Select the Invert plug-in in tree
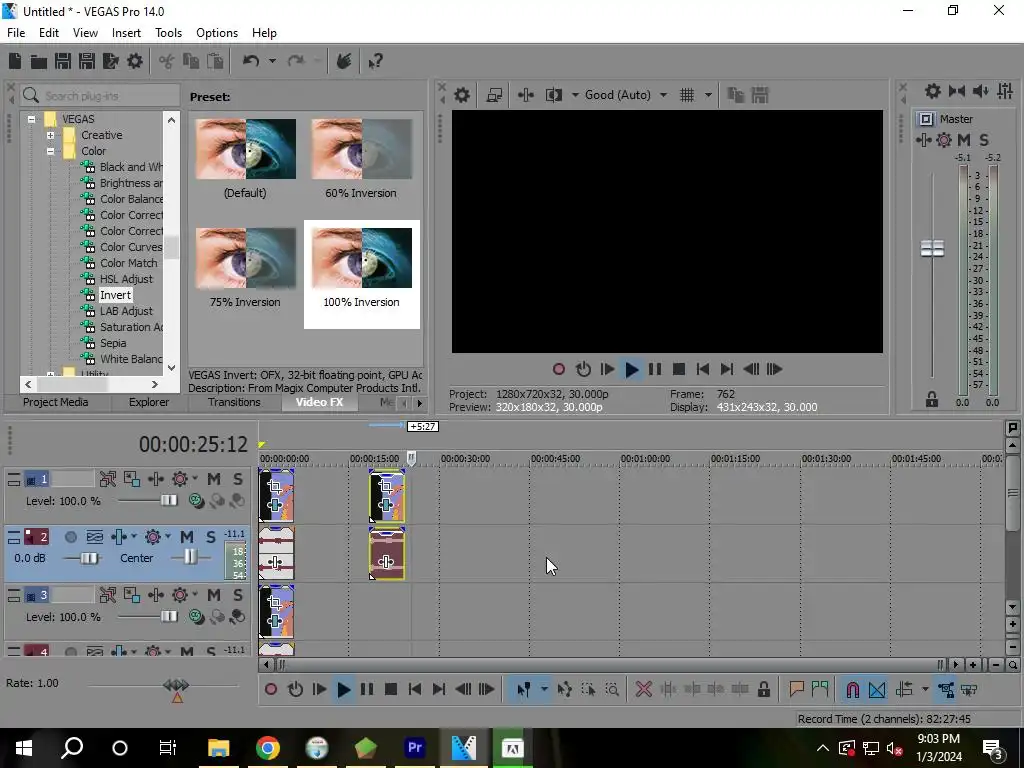Image resolution: width=1024 pixels, height=768 pixels. tap(115, 295)
